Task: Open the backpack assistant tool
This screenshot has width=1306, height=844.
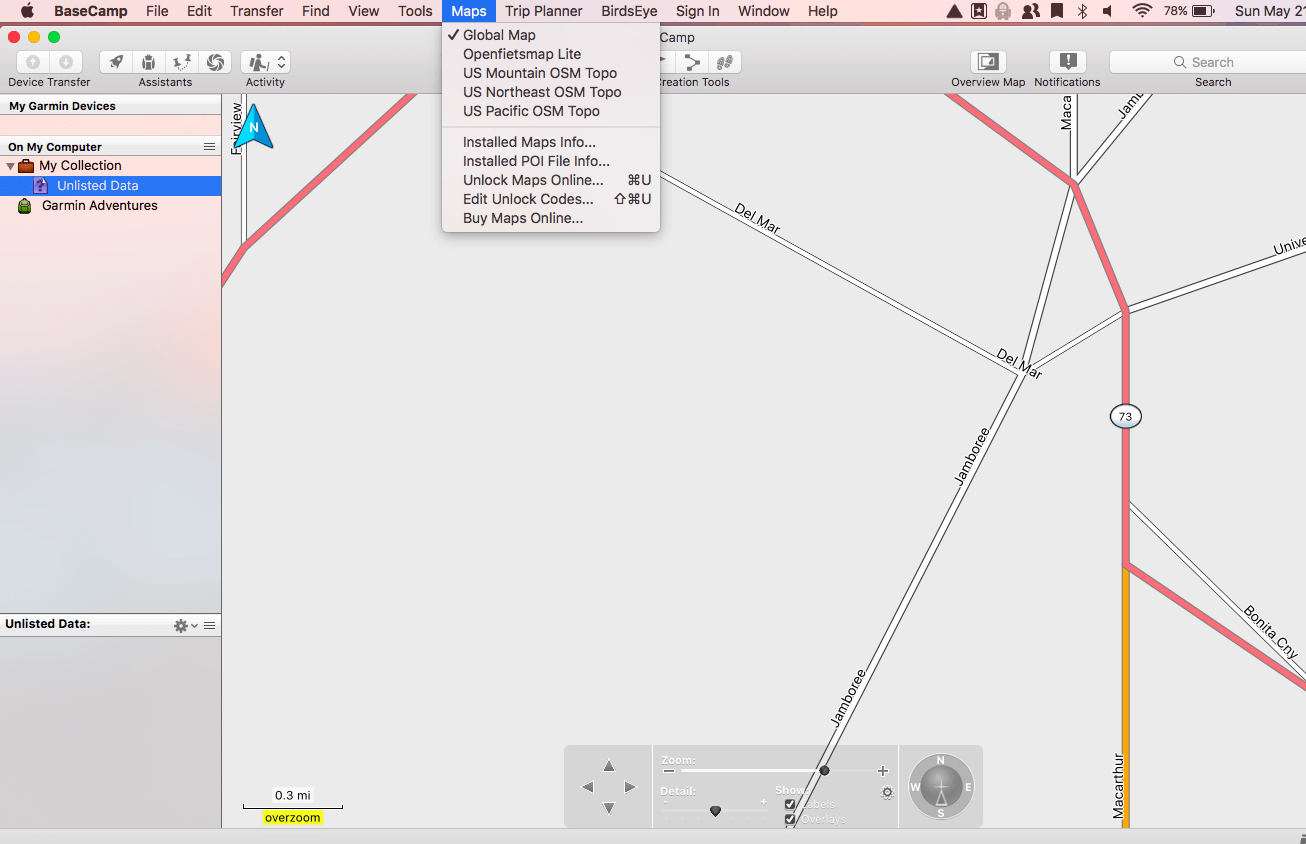Action: point(148,62)
